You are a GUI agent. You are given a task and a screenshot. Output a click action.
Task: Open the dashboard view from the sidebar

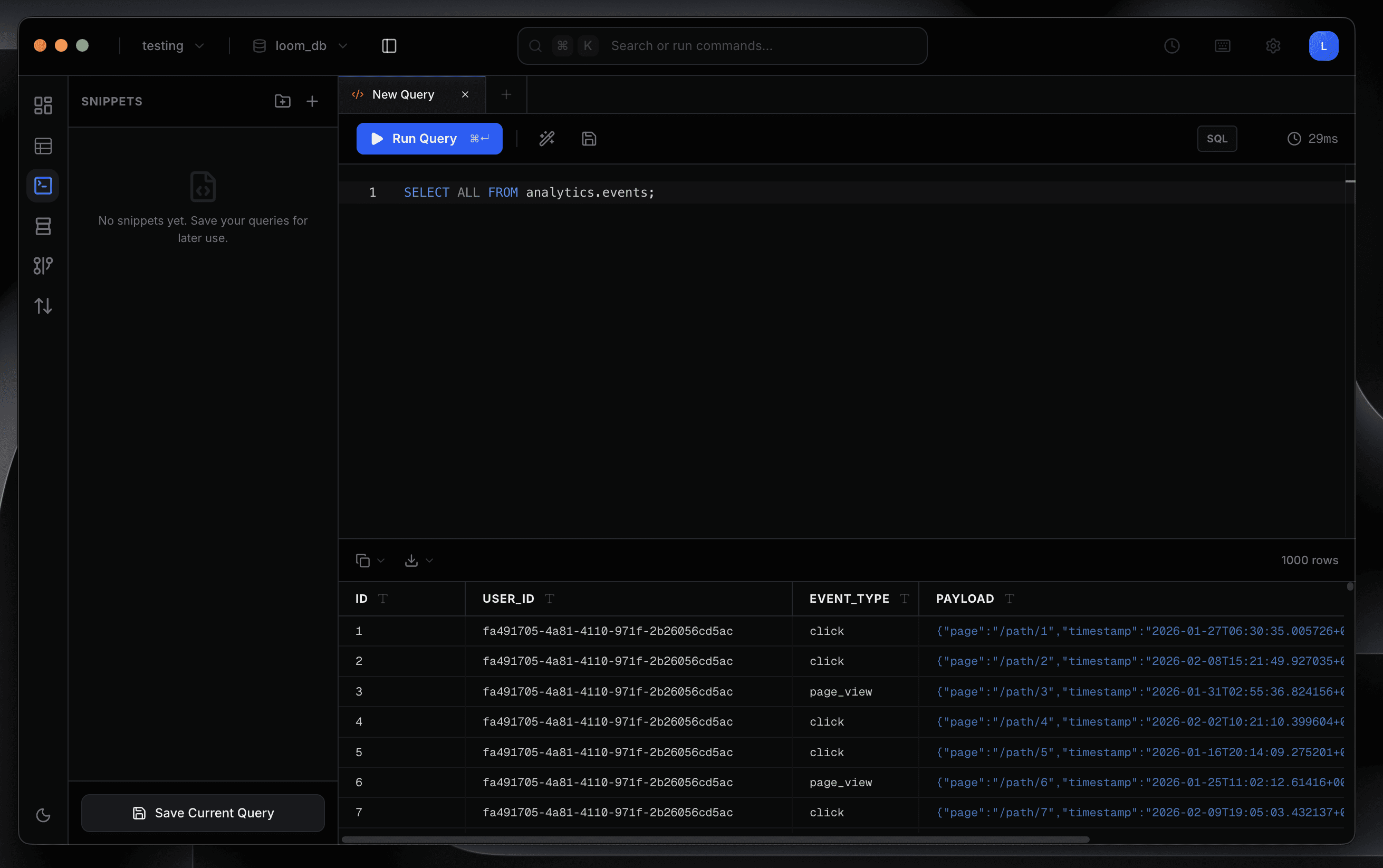pos(43,105)
